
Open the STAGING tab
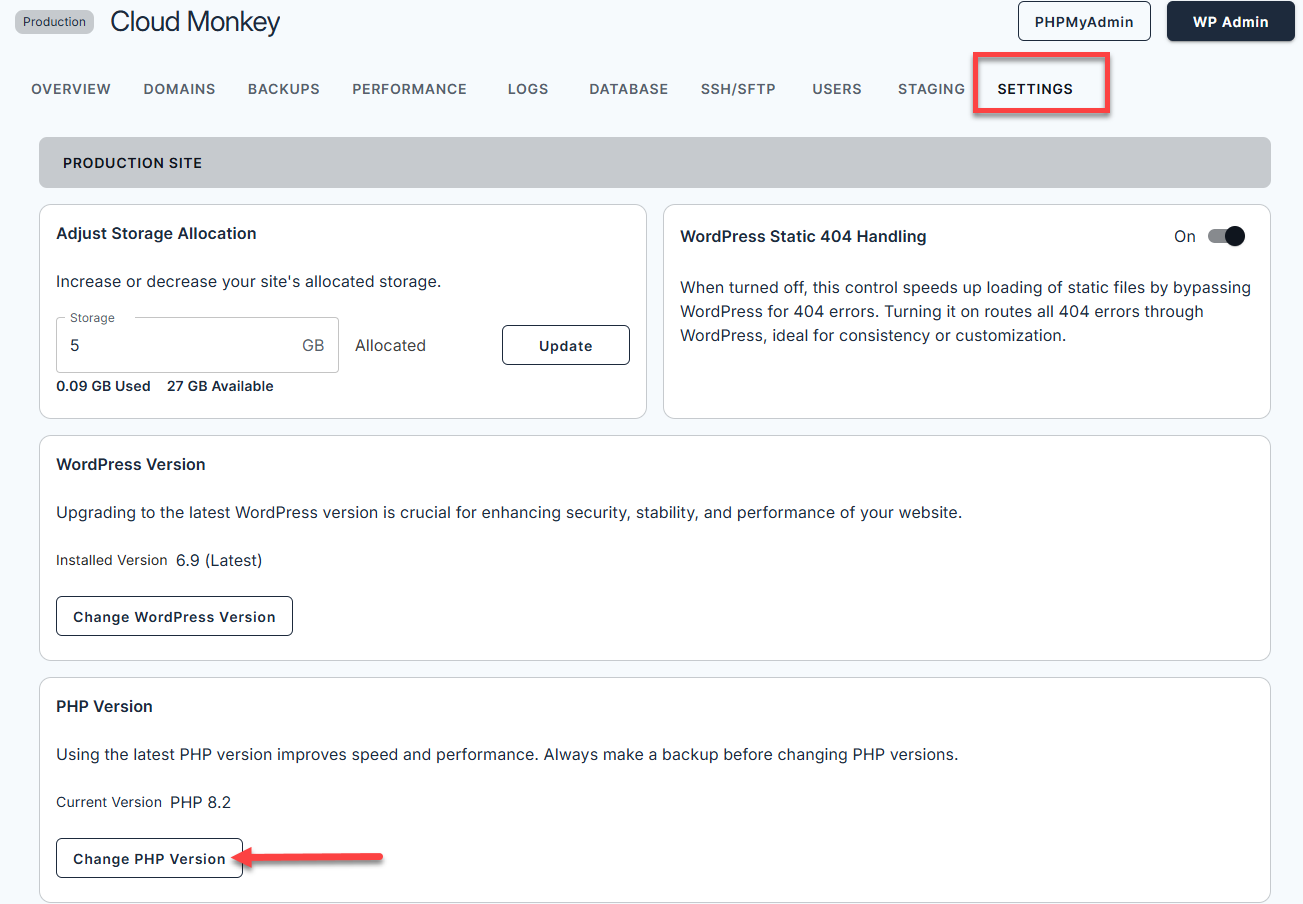(x=930, y=88)
